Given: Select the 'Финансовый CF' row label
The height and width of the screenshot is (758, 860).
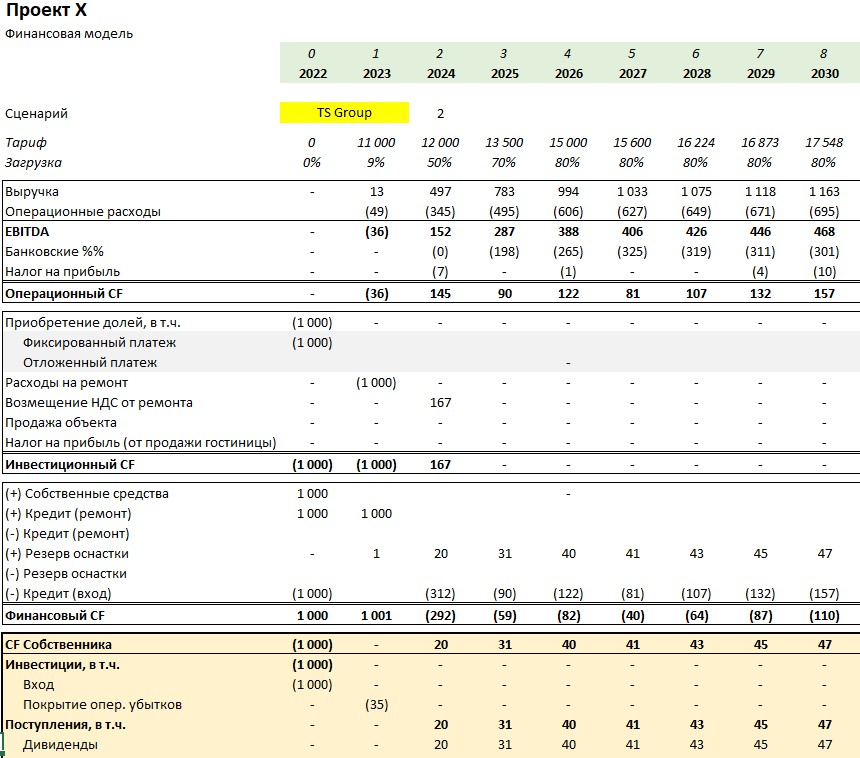Looking at the screenshot, I should [x=55, y=615].
